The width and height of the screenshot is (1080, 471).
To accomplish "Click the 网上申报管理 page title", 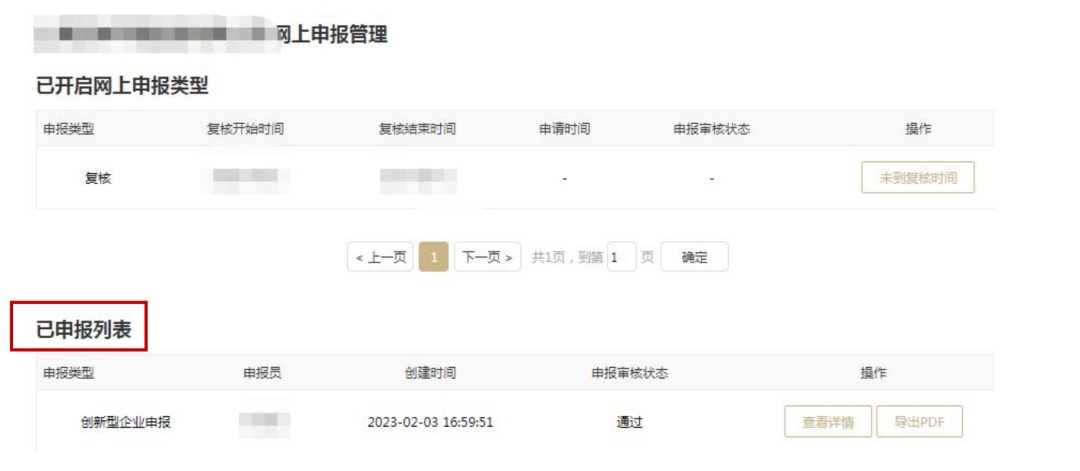I will point(331,34).
